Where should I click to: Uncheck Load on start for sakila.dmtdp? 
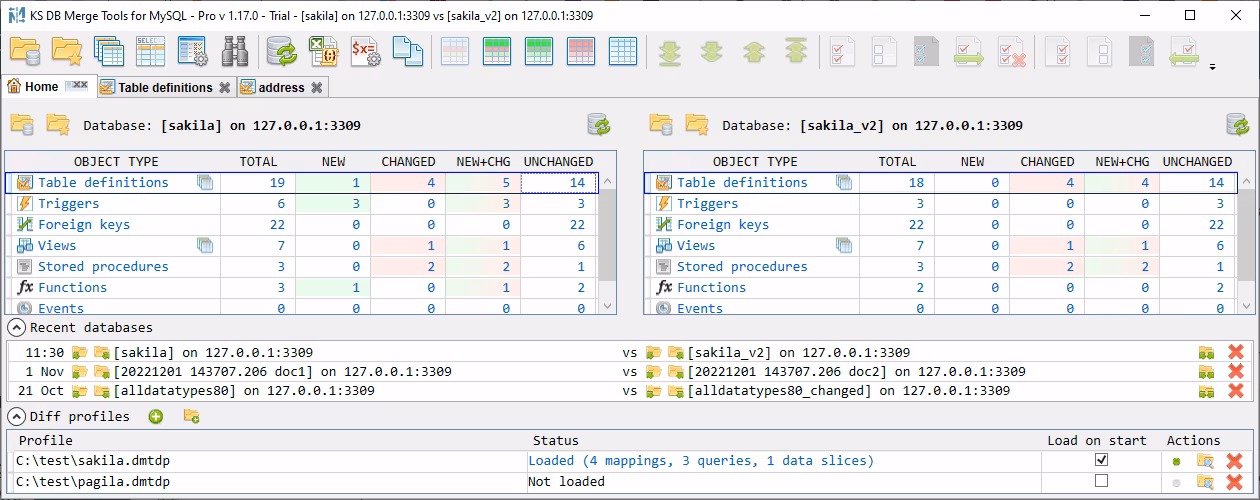pyautogui.click(x=1101, y=460)
